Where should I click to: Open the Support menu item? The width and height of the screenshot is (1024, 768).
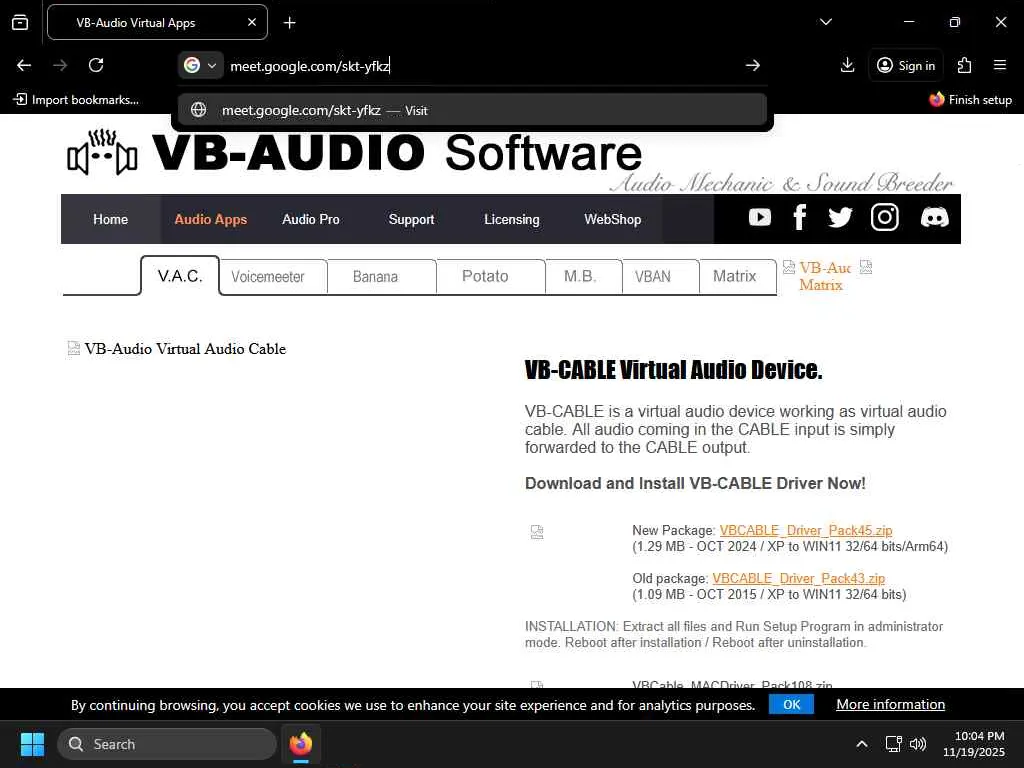point(411,219)
